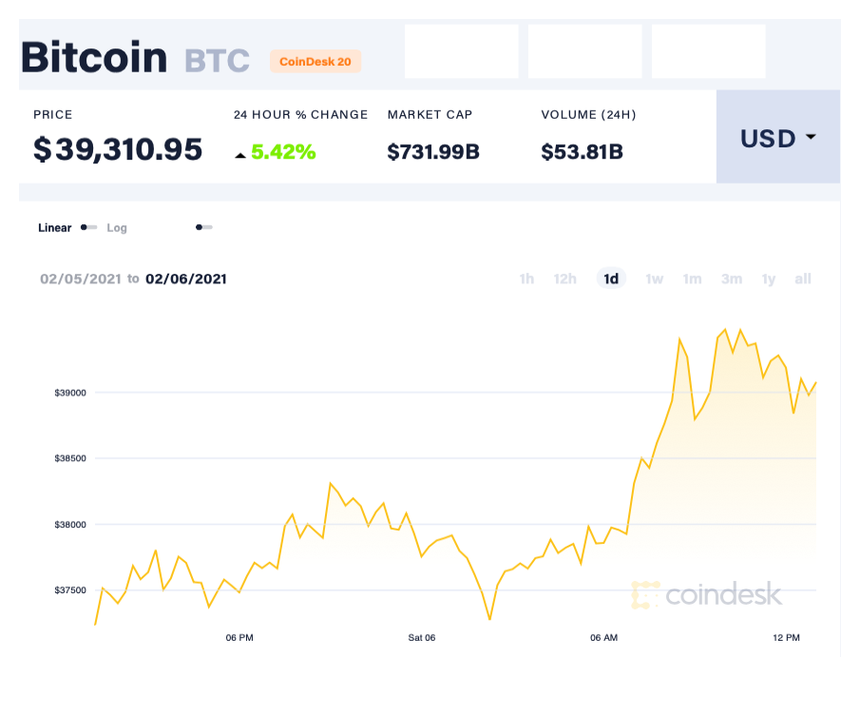
Task: Toggle back to the Linear scale option
Action: [x=54, y=228]
